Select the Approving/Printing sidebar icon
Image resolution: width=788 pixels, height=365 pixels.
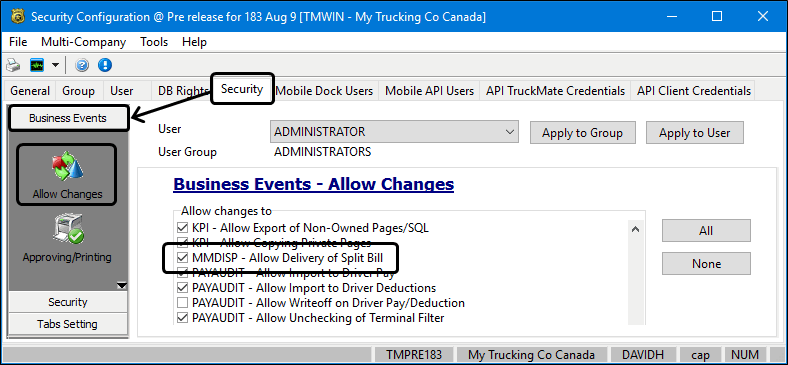coord(67,238)
